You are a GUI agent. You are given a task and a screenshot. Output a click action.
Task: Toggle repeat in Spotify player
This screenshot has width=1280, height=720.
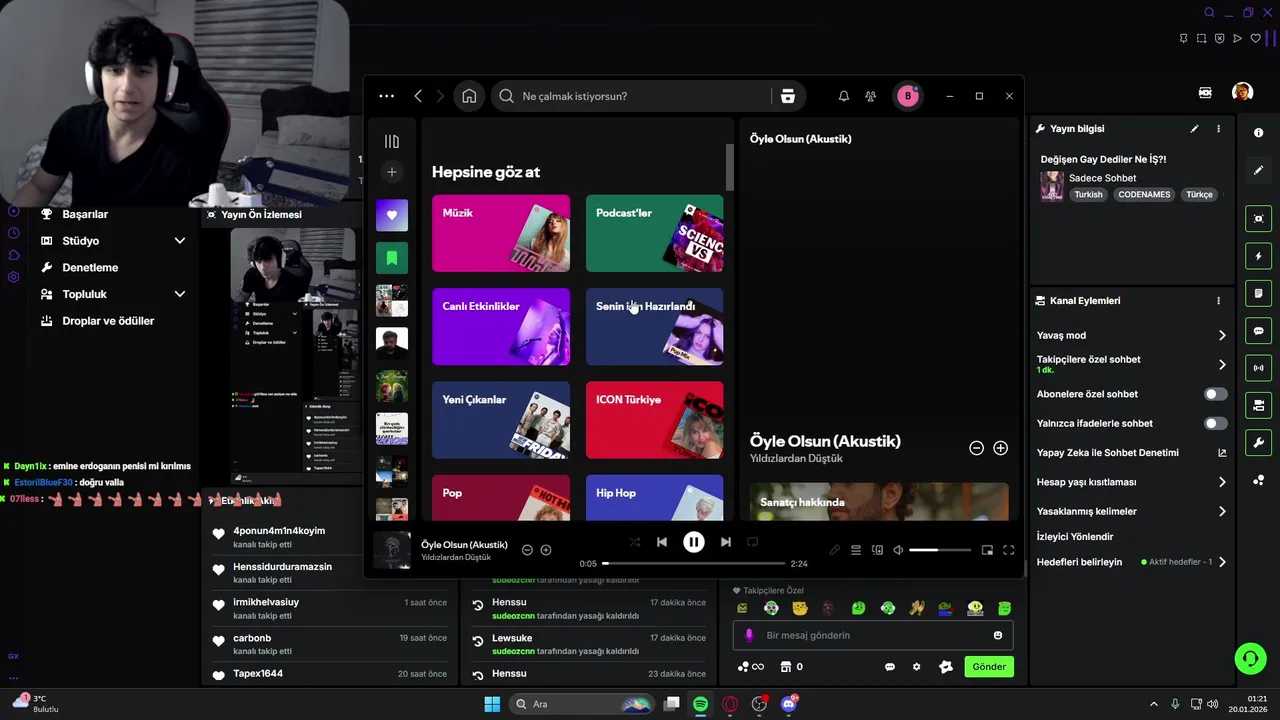pos(753,542)
